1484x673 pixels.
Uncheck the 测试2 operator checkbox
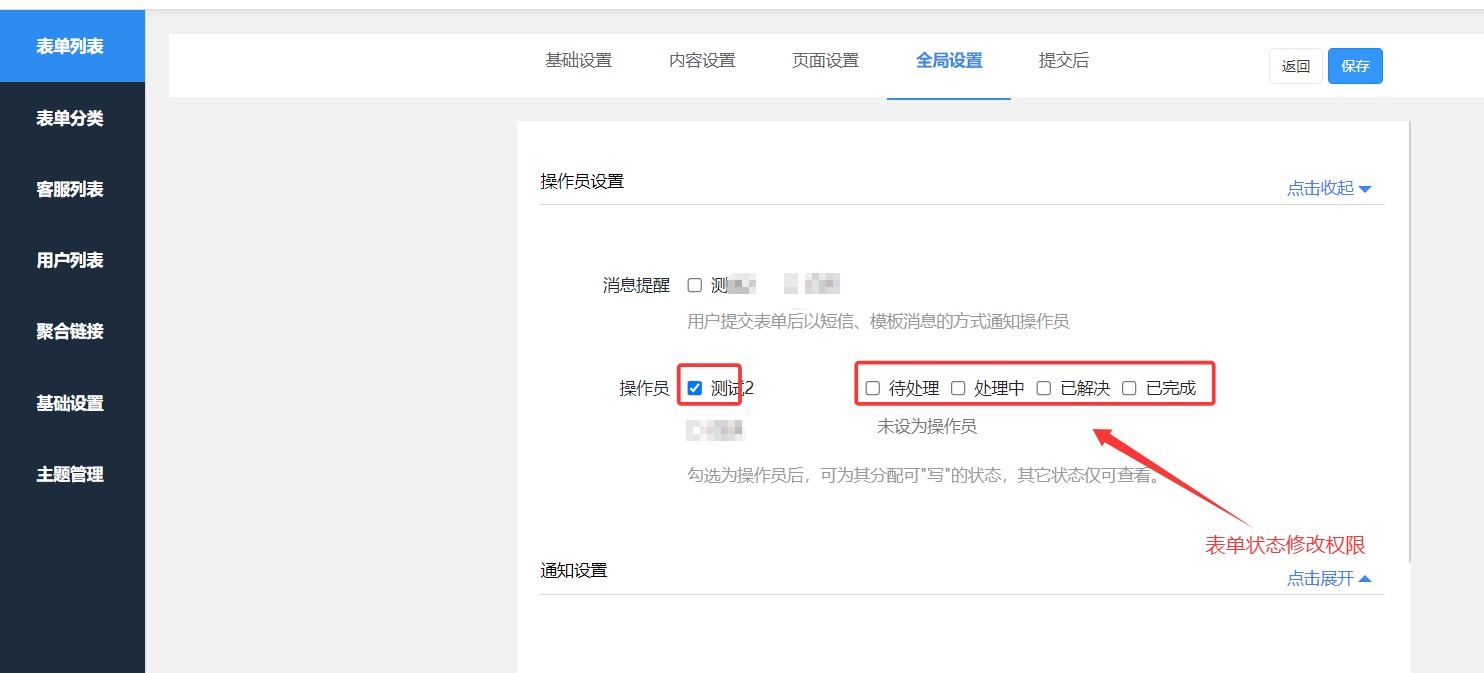pos(695,388)
